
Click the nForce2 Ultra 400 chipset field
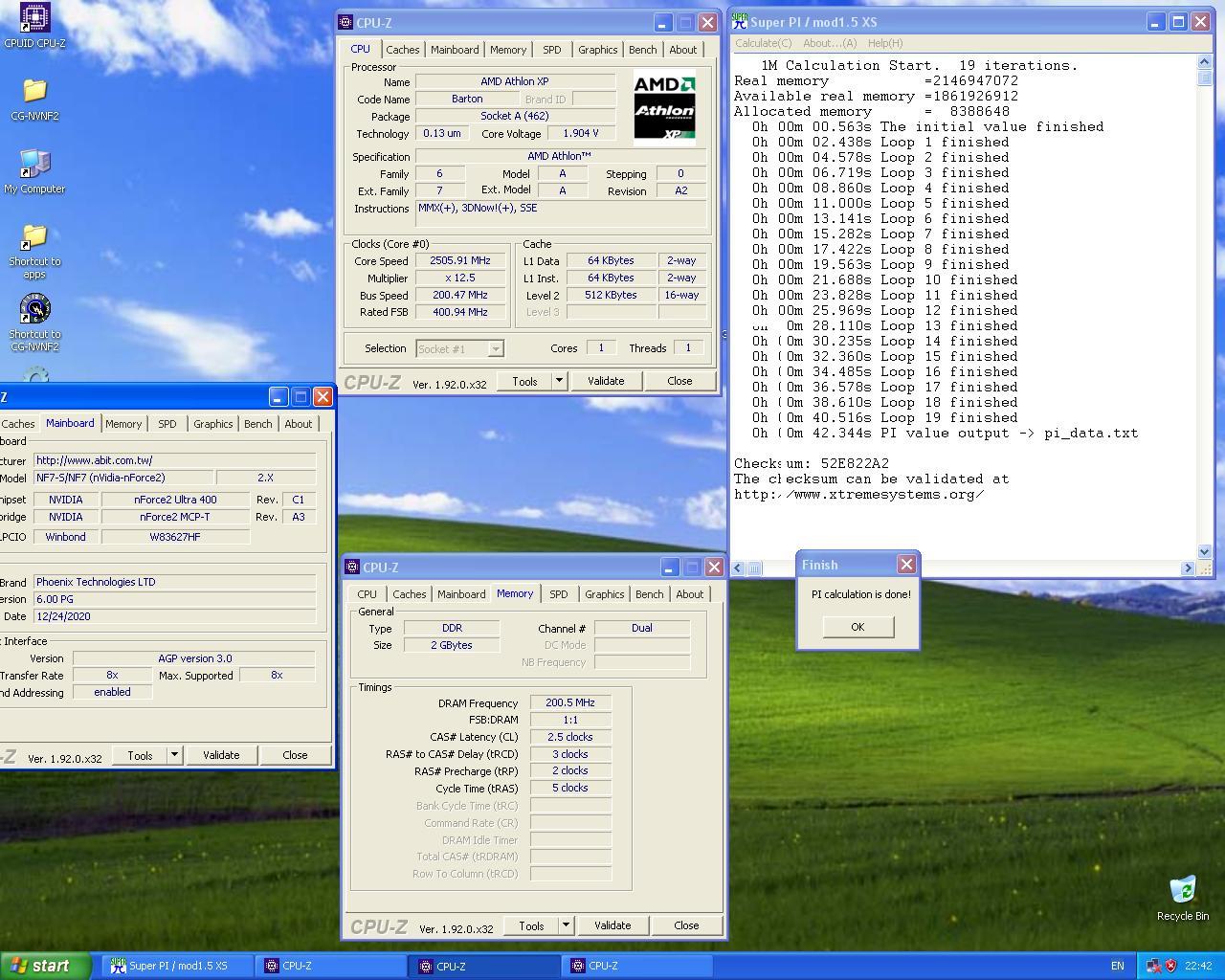tap(176, 500)
